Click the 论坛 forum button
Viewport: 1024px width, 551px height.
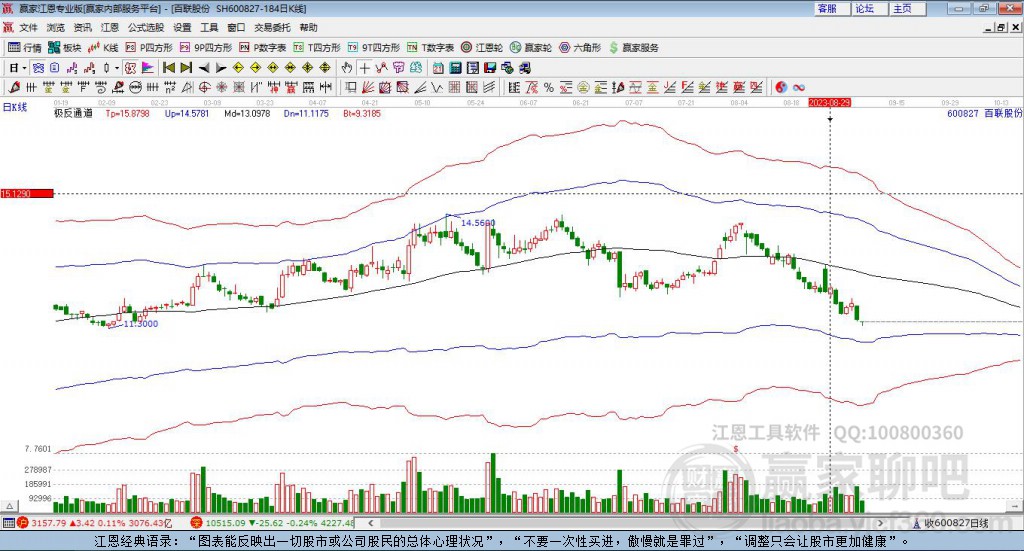click(x=865, y=8)
